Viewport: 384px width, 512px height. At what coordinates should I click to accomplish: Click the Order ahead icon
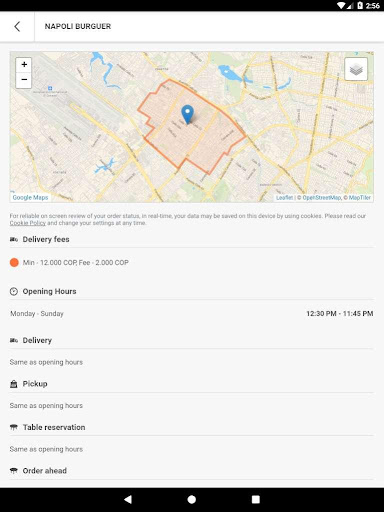[14, 471]
